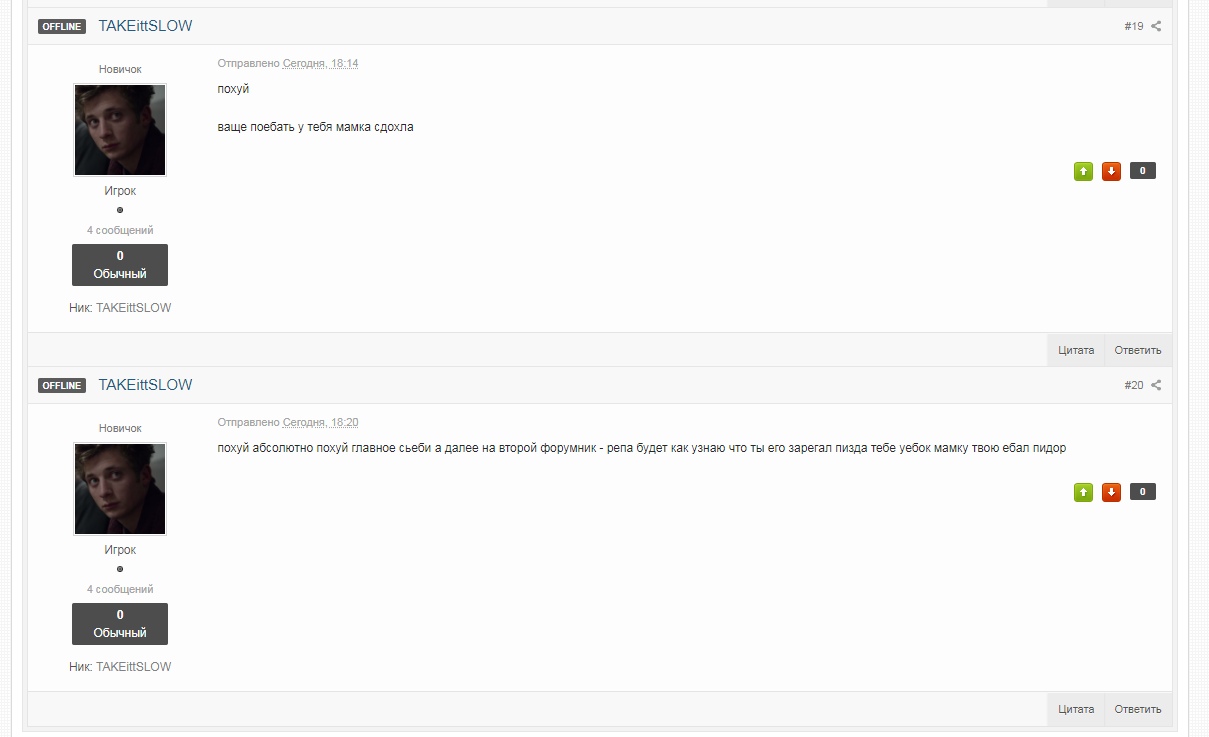Open TAKEittSLOW profile from post #20 header

tap(145, 385)
